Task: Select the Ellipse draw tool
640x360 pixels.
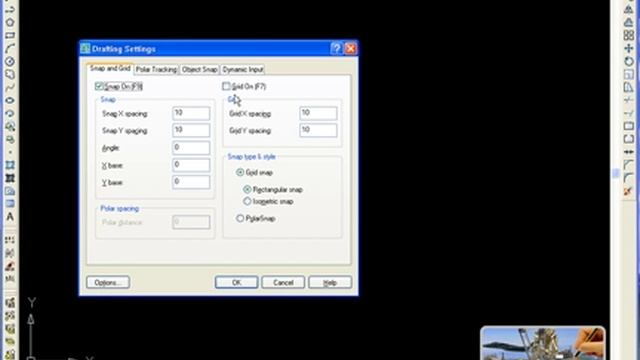Action: coord(10,100)
